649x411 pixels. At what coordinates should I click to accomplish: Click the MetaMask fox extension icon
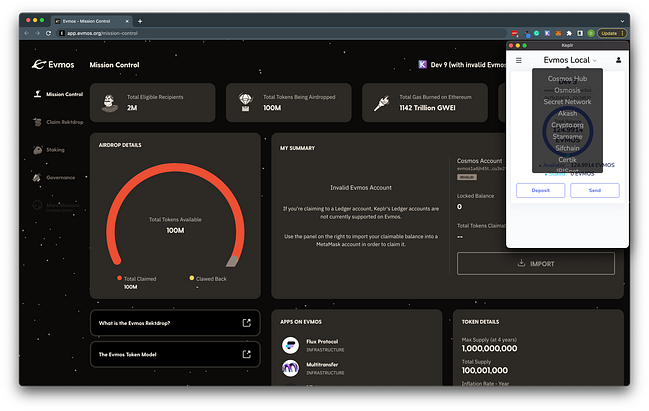[x=558, y=33]
